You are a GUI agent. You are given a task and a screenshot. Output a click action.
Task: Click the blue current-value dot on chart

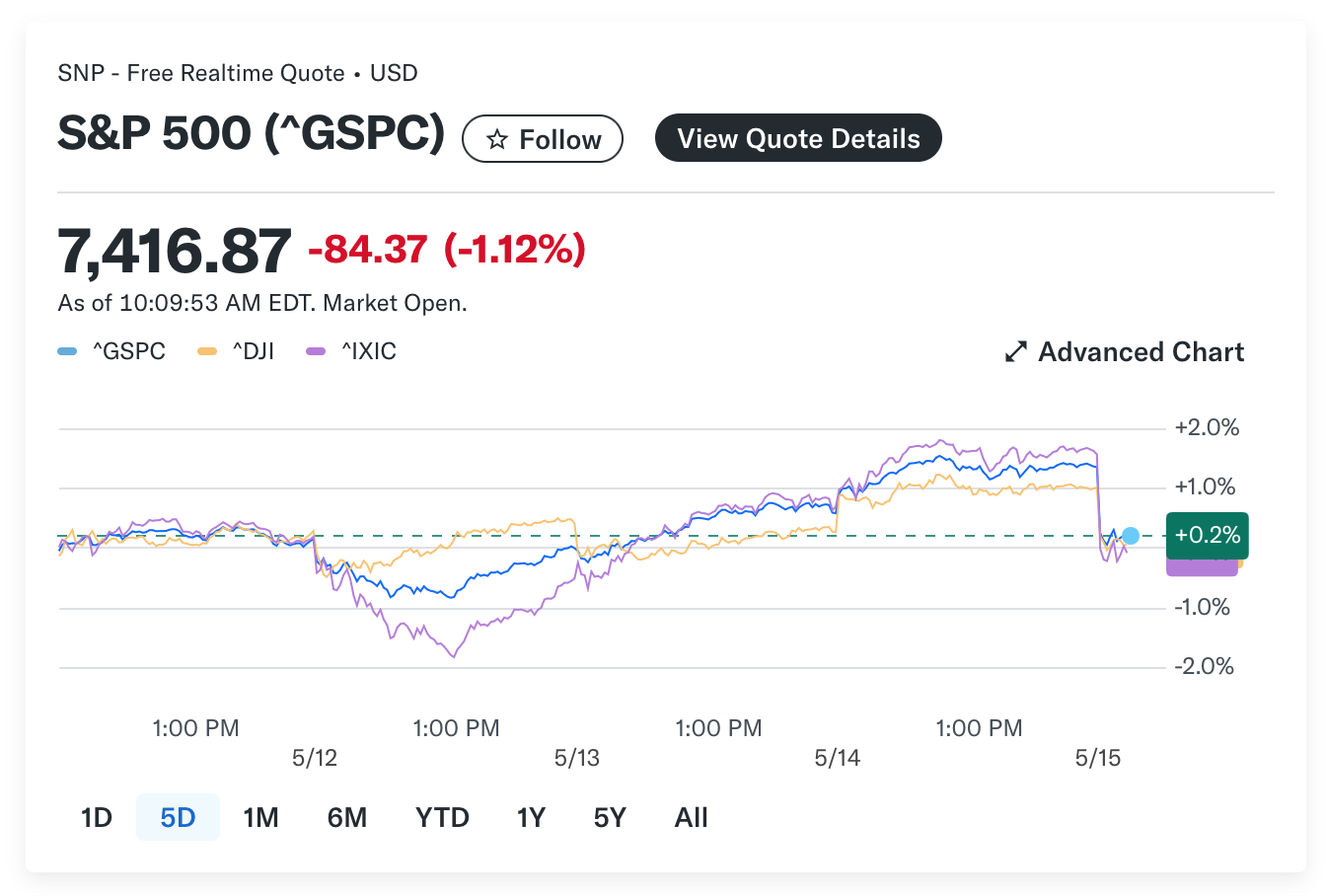[x=1131, y=536]
